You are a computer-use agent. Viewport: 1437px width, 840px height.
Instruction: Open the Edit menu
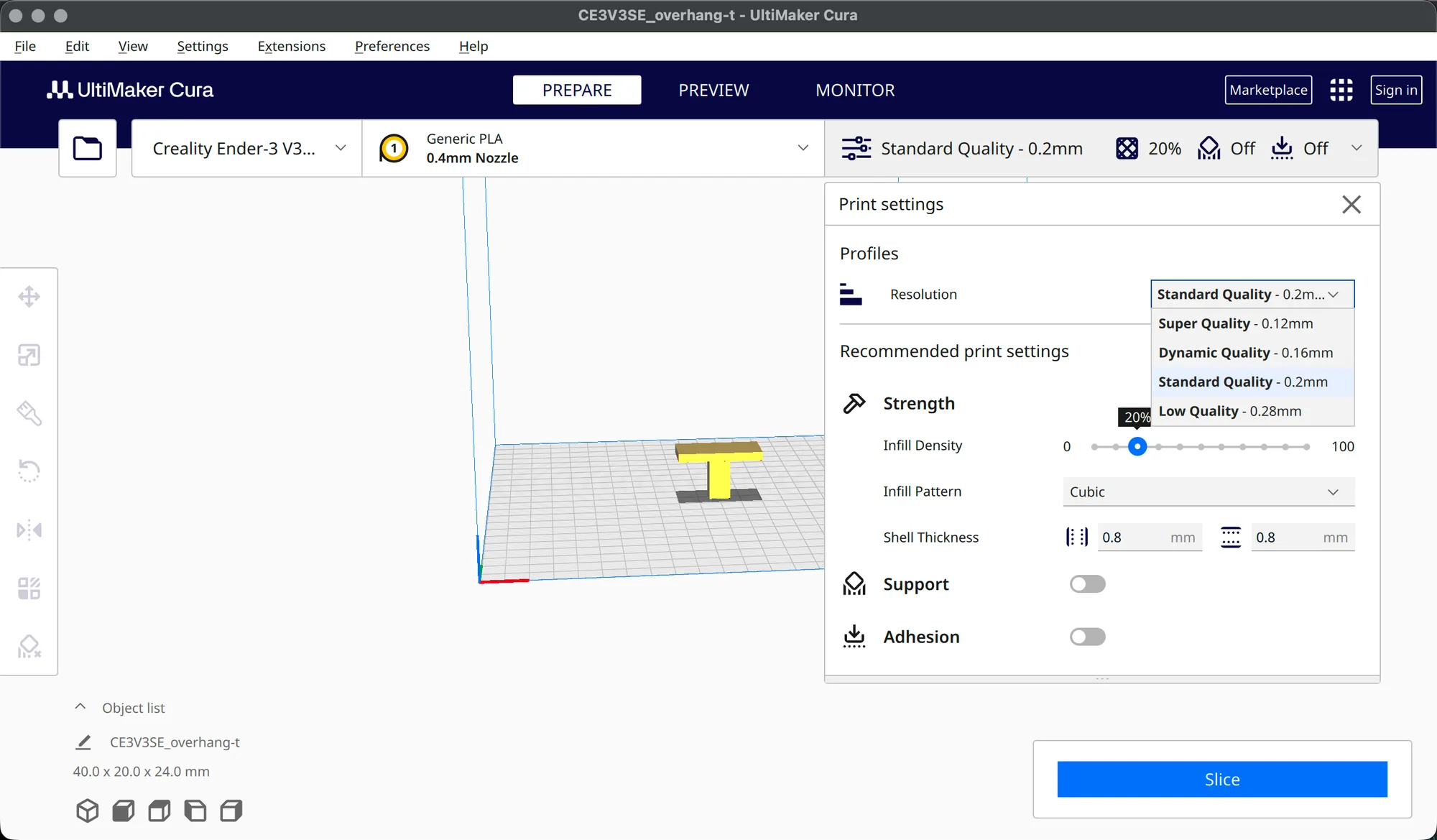click(x=77, y=46)
